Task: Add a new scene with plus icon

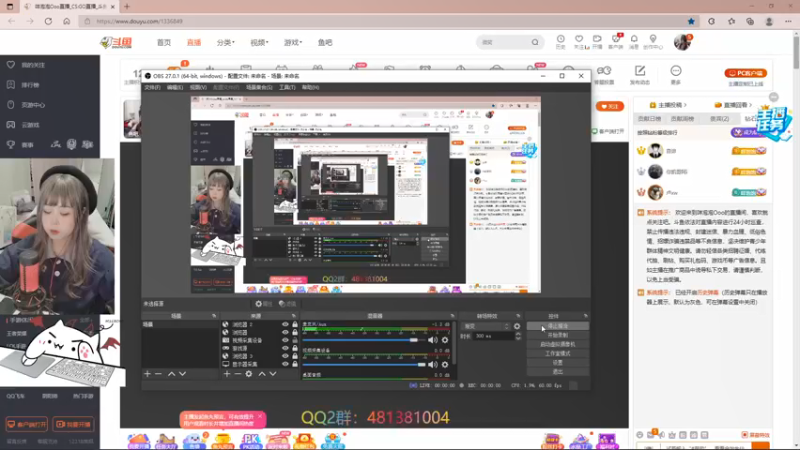Action: click(x=147, y=374)
